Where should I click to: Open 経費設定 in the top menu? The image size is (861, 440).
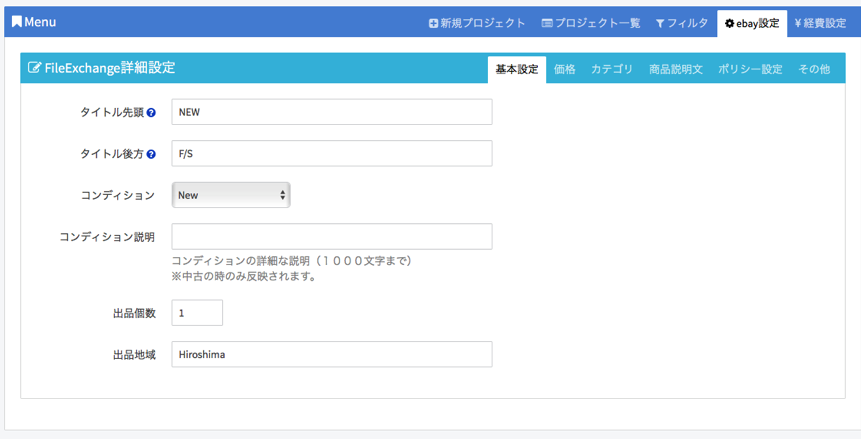point(820,23)
